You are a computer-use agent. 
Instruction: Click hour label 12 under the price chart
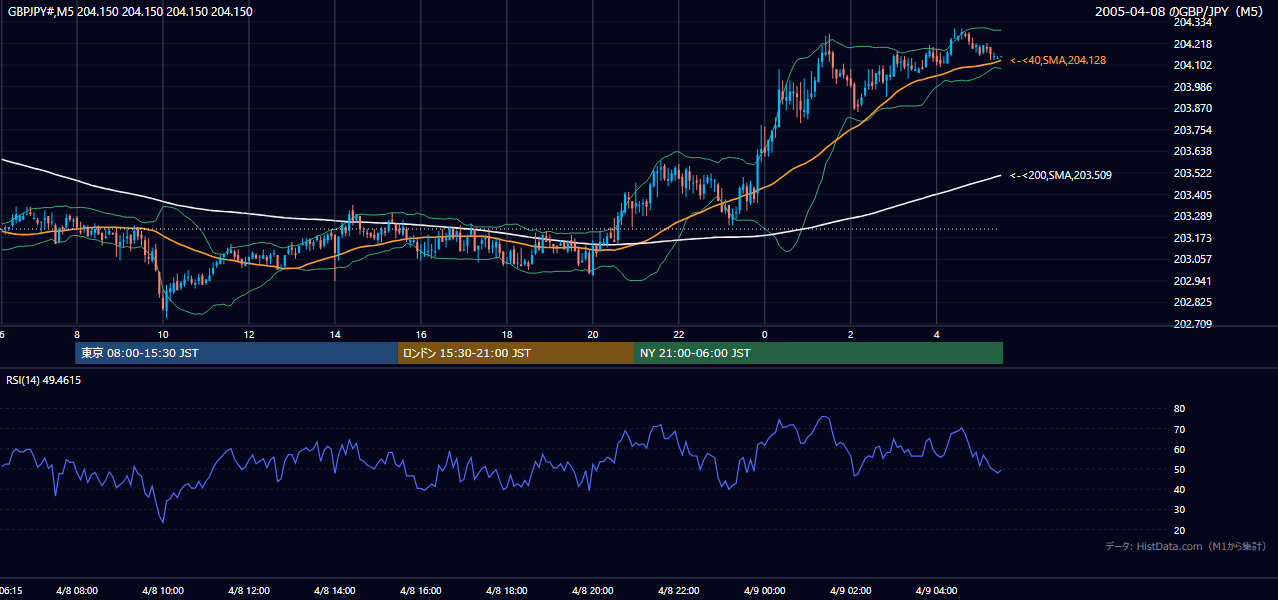248,334
